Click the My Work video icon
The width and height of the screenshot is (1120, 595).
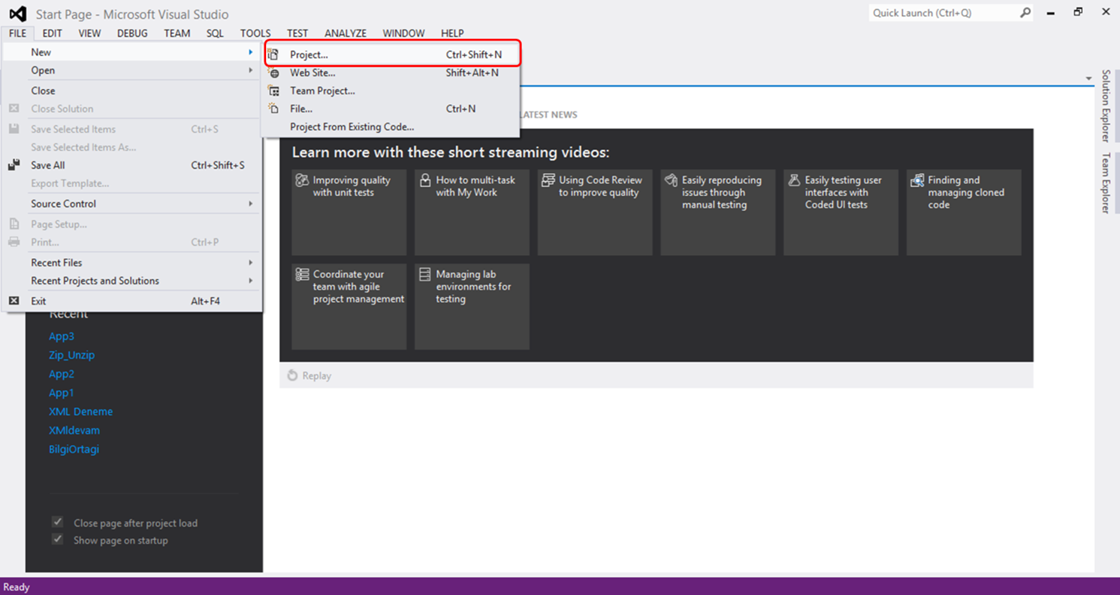(425, 181)
